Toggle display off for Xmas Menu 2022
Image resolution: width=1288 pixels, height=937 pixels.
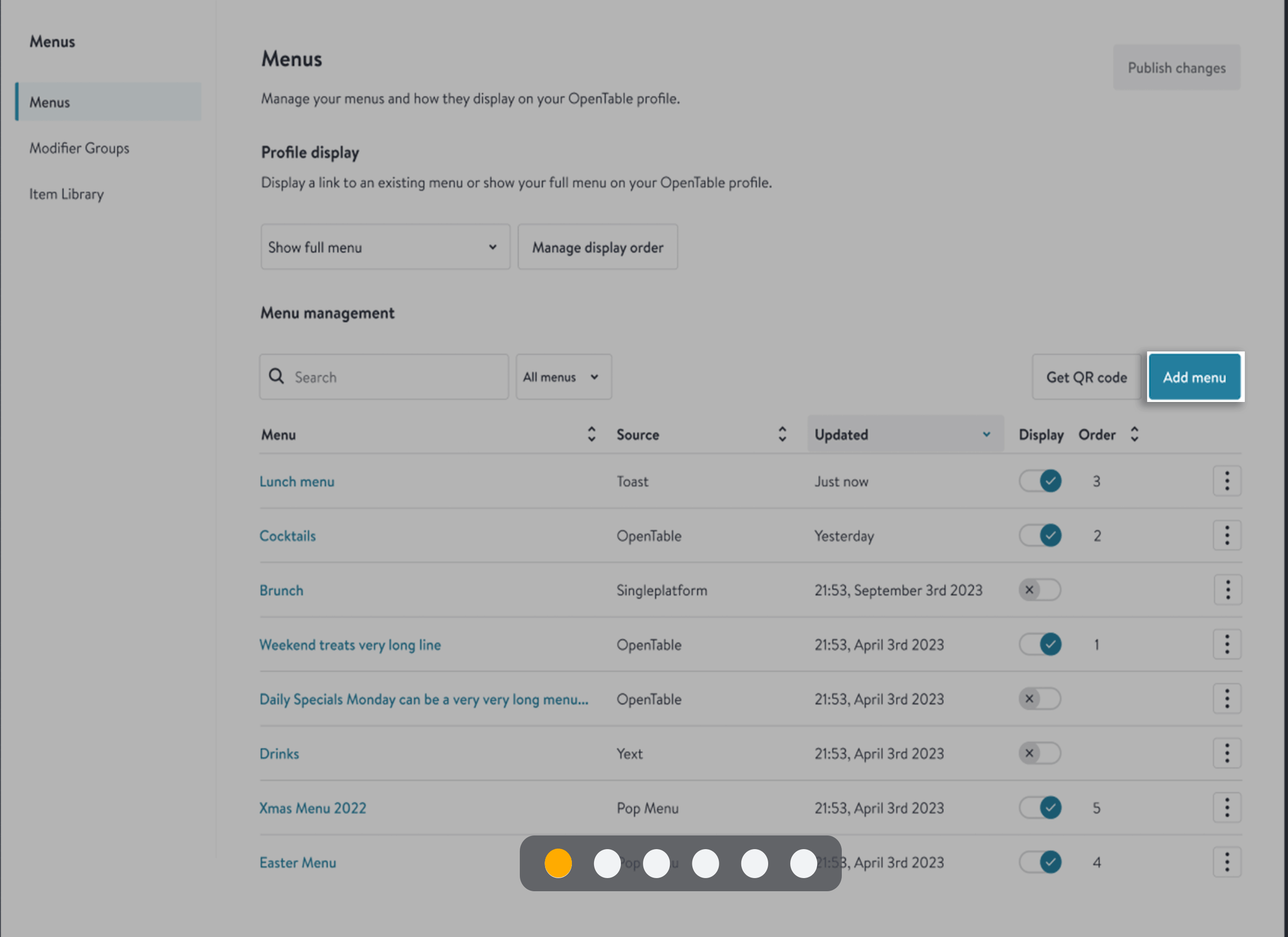point(1040,808)
